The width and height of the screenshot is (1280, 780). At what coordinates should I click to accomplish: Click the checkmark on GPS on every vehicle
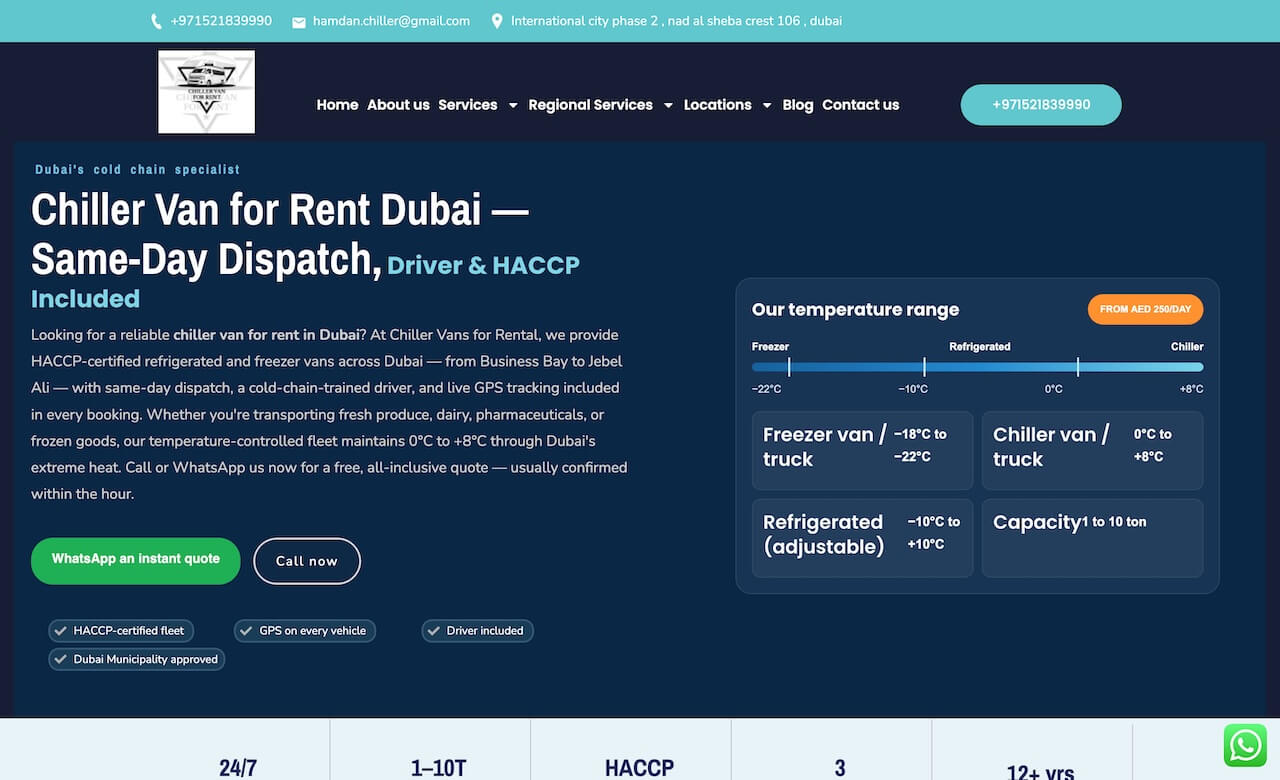[246, 631]
